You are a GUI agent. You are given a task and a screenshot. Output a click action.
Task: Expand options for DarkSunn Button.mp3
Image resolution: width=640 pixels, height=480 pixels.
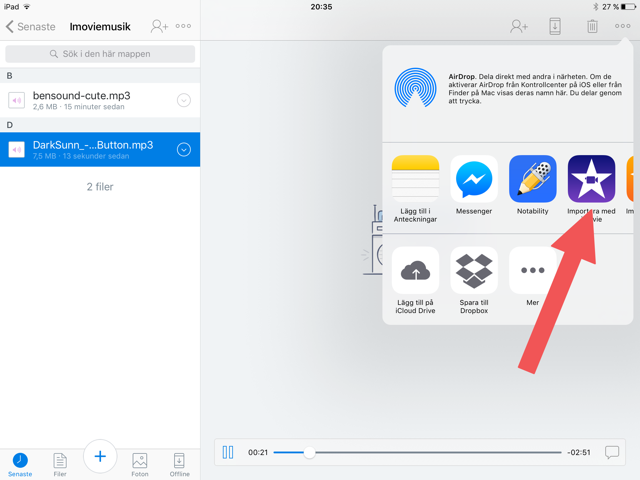[x=184, y=150]
